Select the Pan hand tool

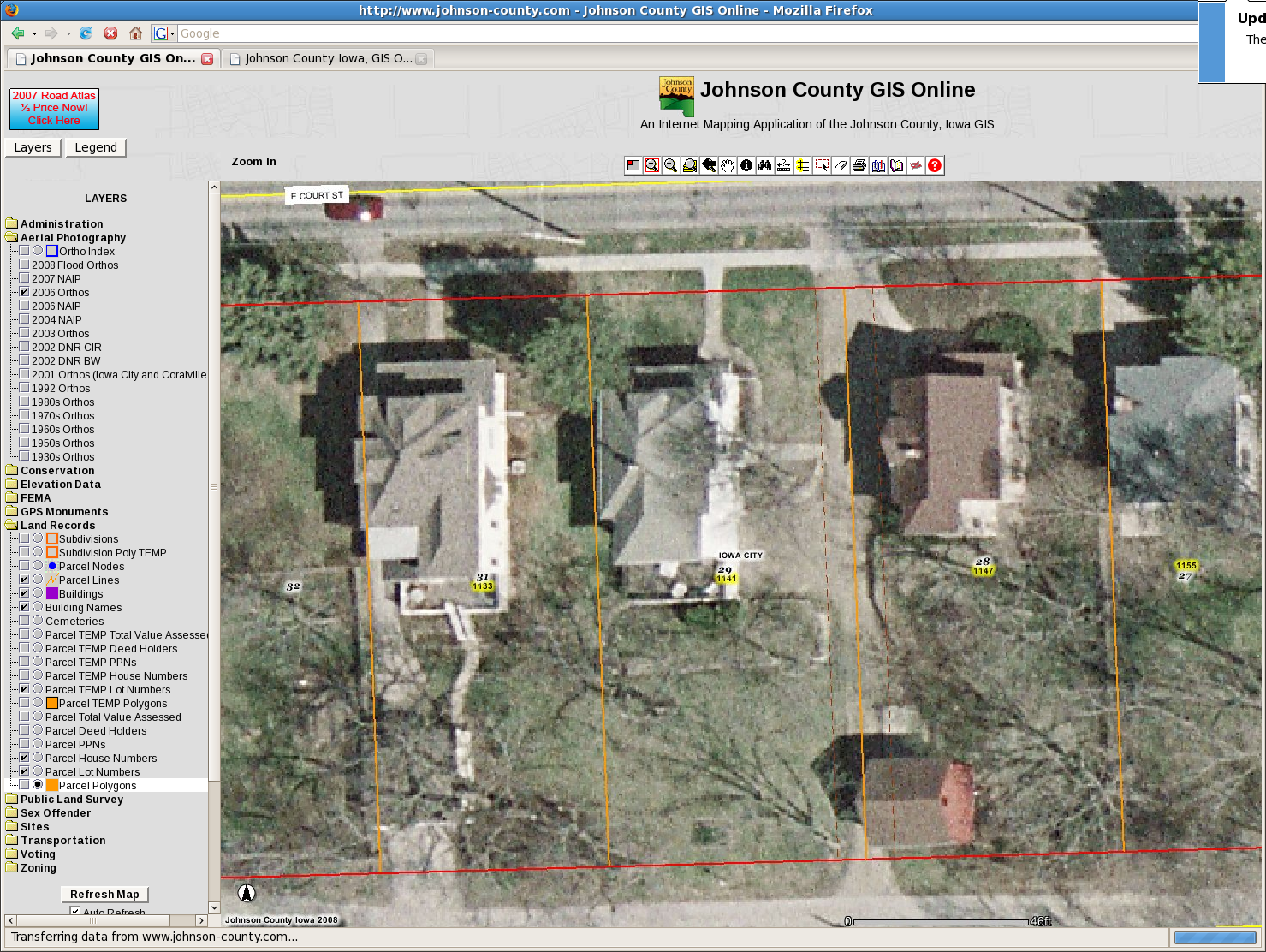(728, 165)
